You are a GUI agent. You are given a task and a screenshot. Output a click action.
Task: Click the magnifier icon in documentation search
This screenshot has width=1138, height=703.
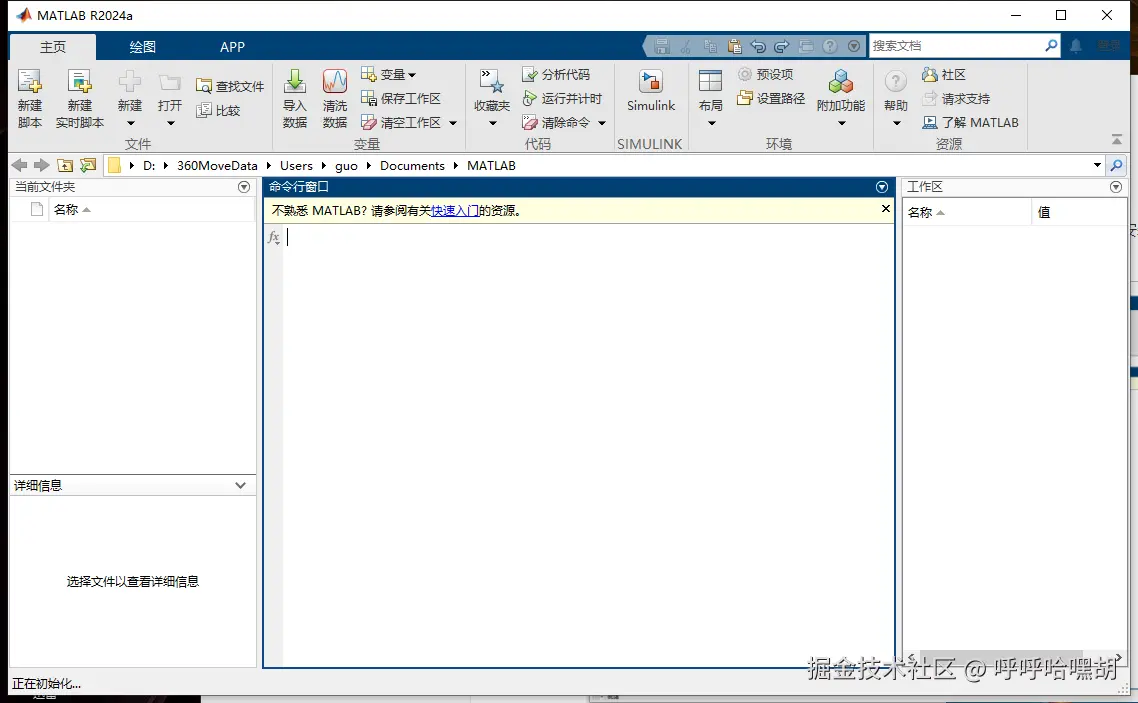pyautogui.click(x=1051, y=46)
